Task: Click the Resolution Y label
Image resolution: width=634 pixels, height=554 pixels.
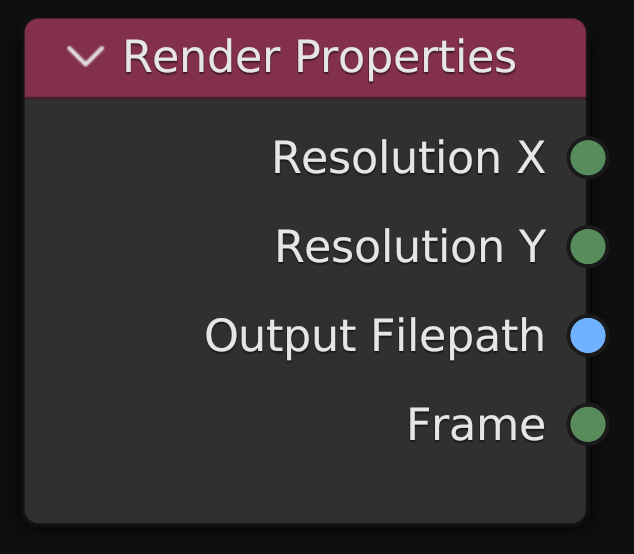Action: 410,247
